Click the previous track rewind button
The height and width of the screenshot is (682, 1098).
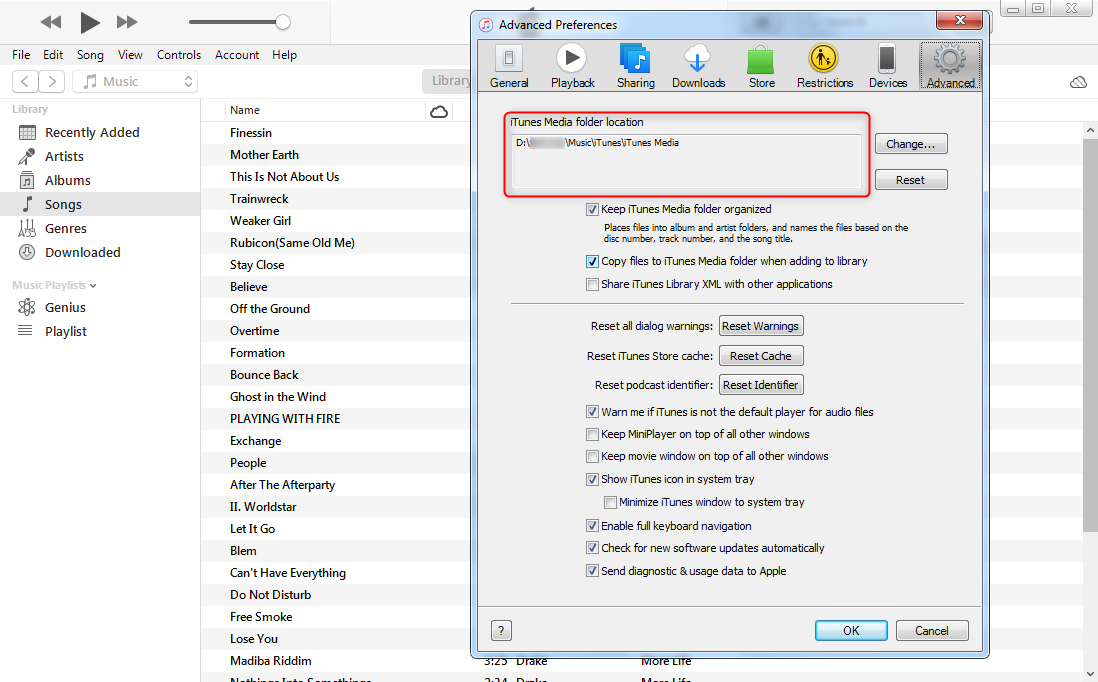click(x=50, y=22)
